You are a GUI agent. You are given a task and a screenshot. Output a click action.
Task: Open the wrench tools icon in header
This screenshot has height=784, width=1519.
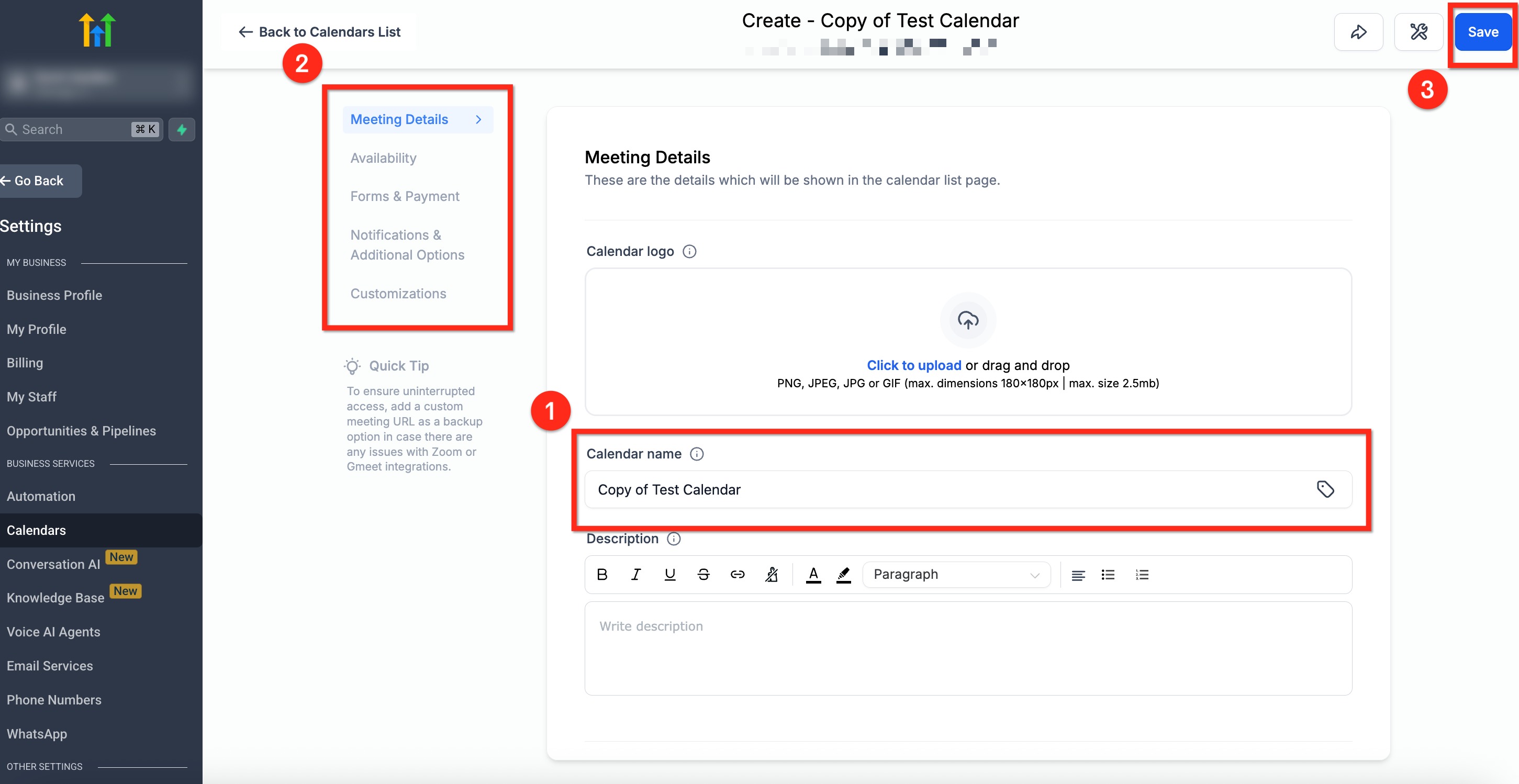point(1418,32)
